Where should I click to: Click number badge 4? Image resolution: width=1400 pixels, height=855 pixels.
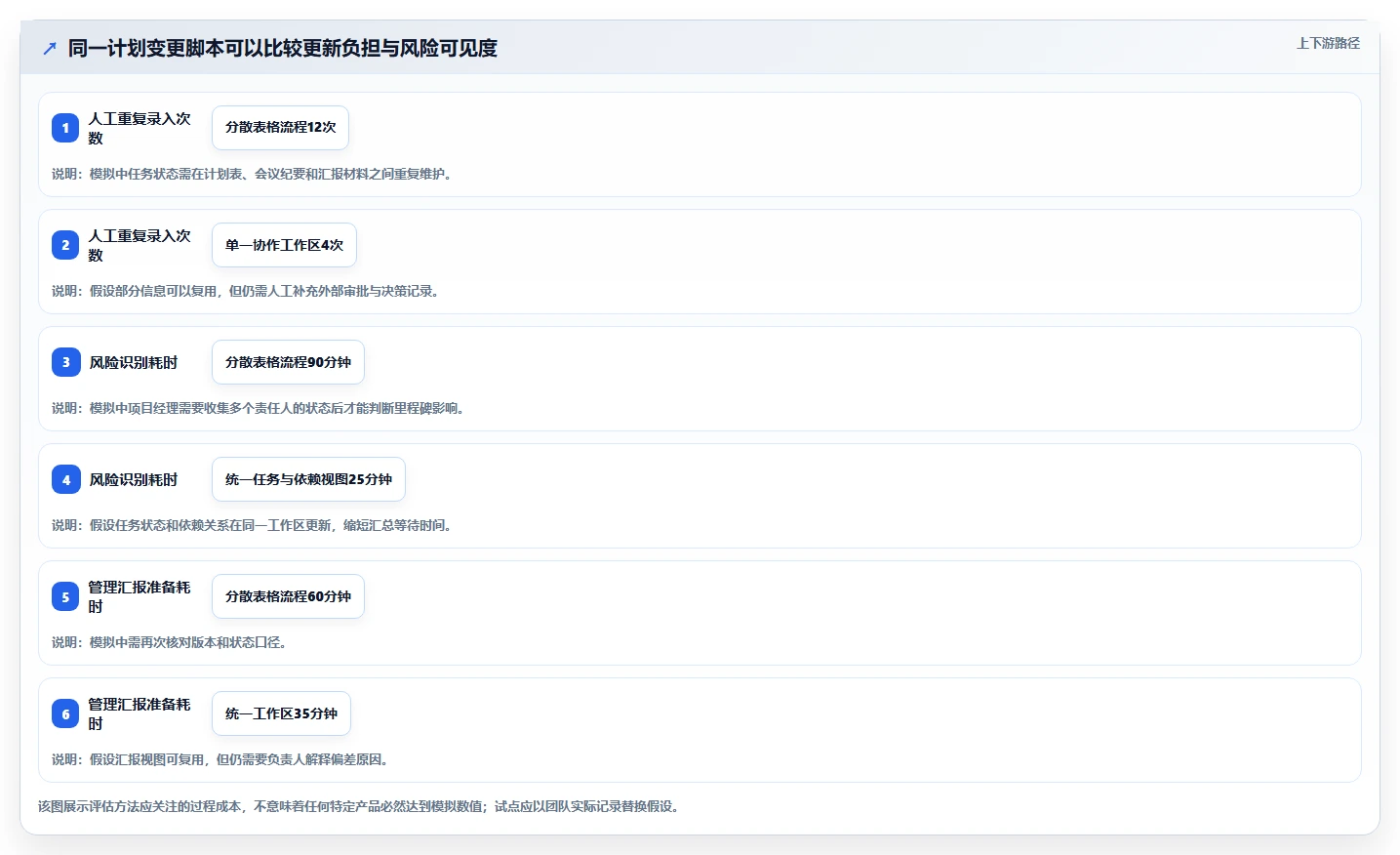[65, 479]
